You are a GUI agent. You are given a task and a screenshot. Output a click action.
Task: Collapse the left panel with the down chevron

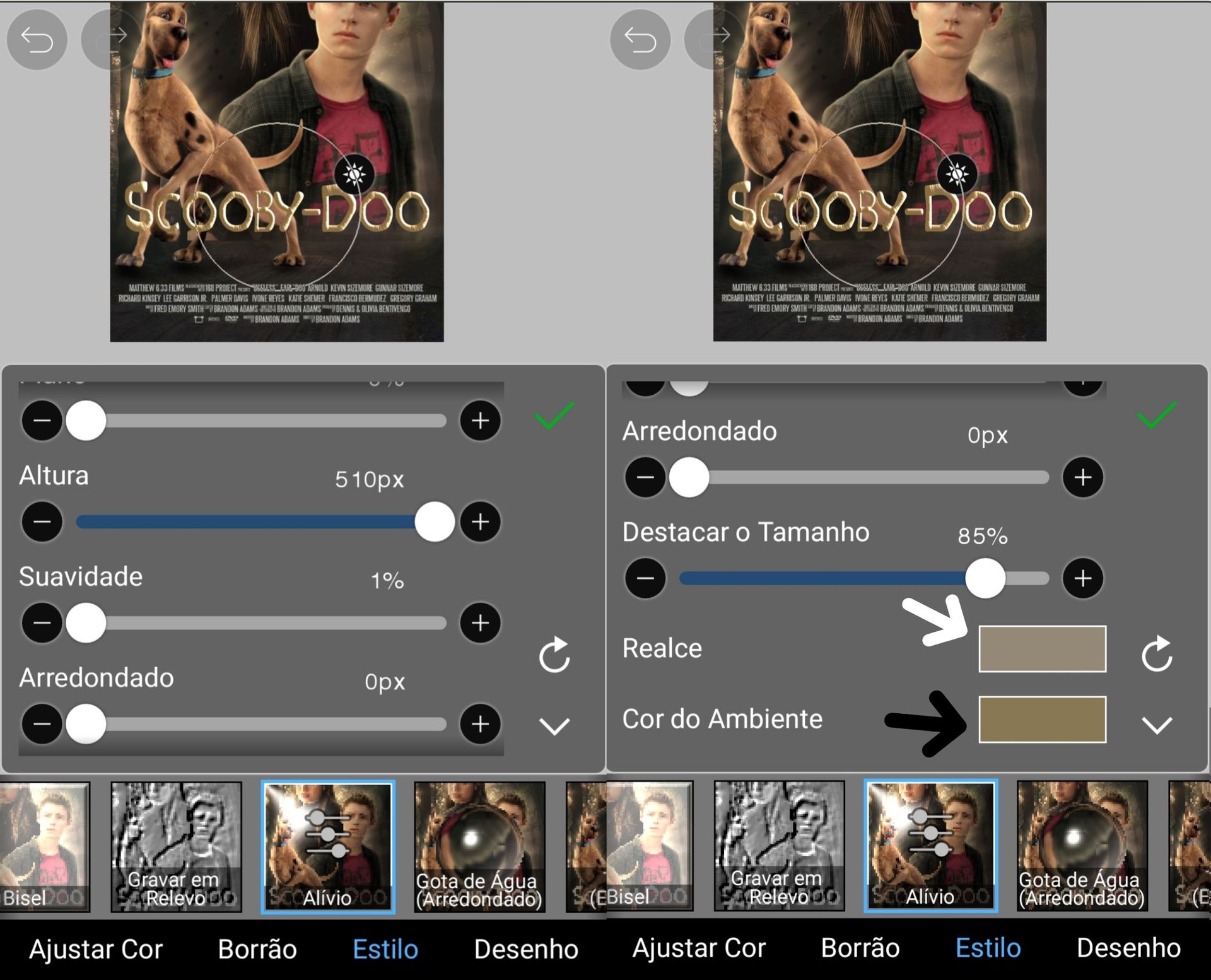[554, 726]
